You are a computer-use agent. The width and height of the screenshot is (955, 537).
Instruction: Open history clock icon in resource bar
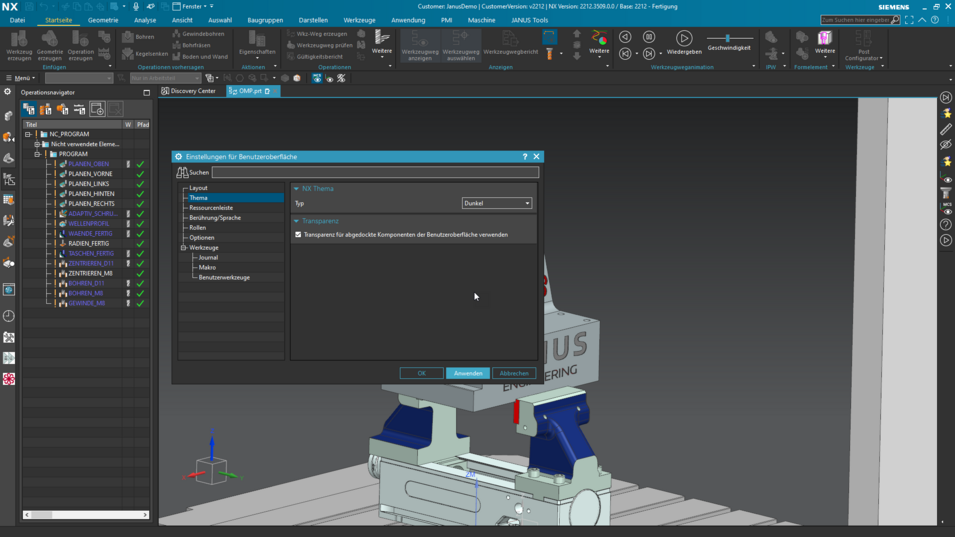tap(9, 316)
